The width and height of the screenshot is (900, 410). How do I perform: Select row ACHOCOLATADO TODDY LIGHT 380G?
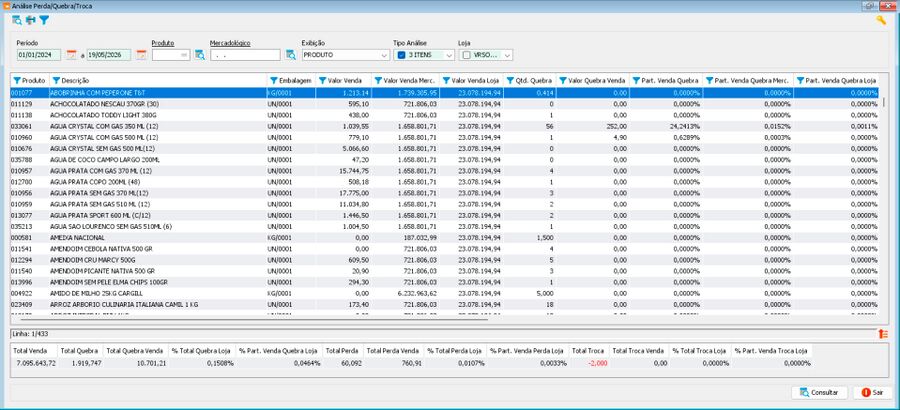tap(444, 115)
